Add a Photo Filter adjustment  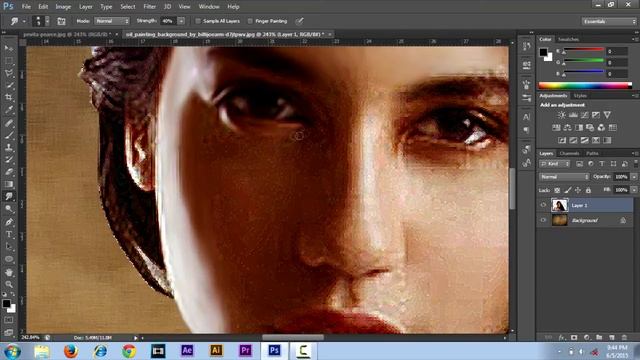pyautogui.click(x=590, y=128)
